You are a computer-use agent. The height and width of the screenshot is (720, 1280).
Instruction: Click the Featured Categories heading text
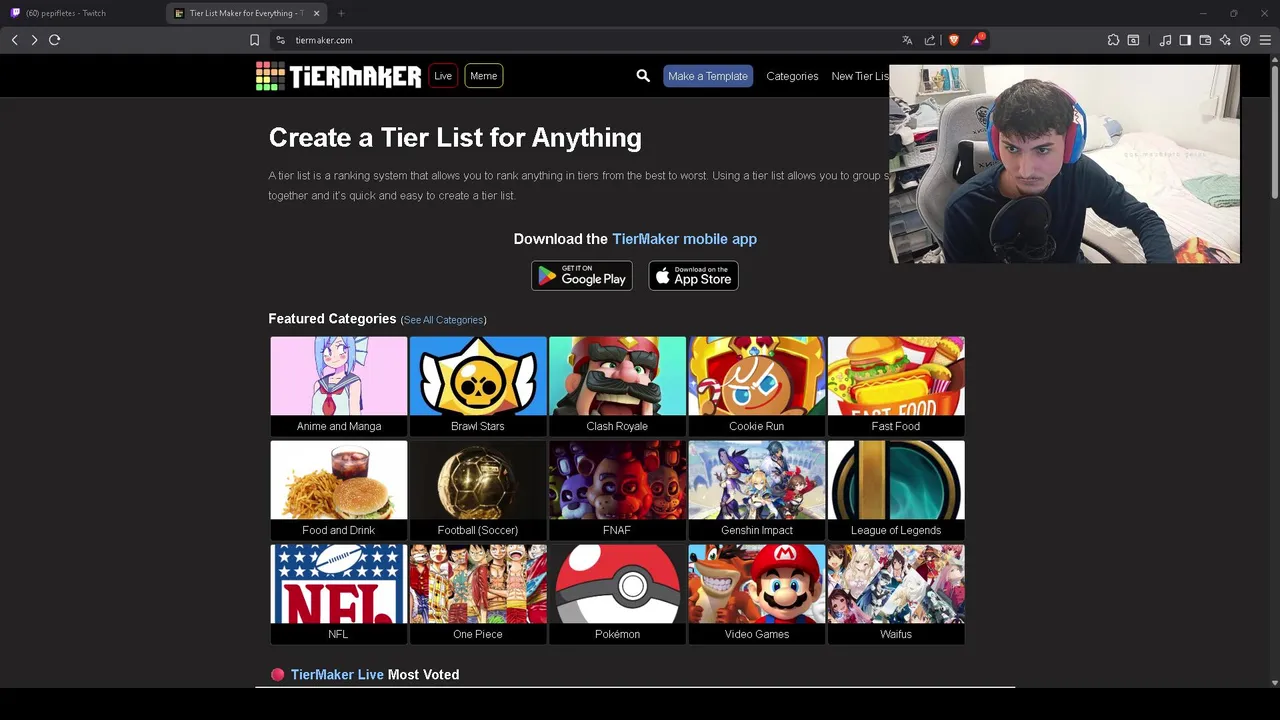332,319
